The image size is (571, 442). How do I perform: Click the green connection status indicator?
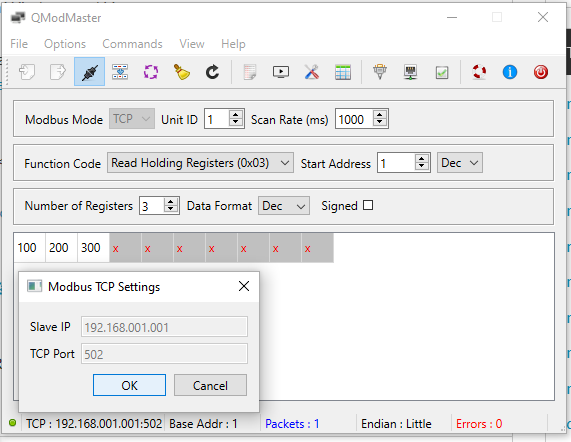(x=13, y=423)
